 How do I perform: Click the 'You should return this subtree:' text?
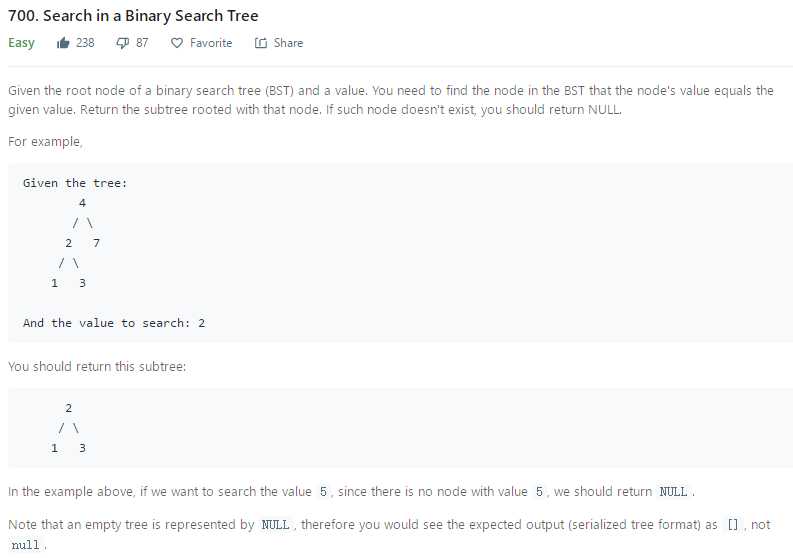click(97, 366)
